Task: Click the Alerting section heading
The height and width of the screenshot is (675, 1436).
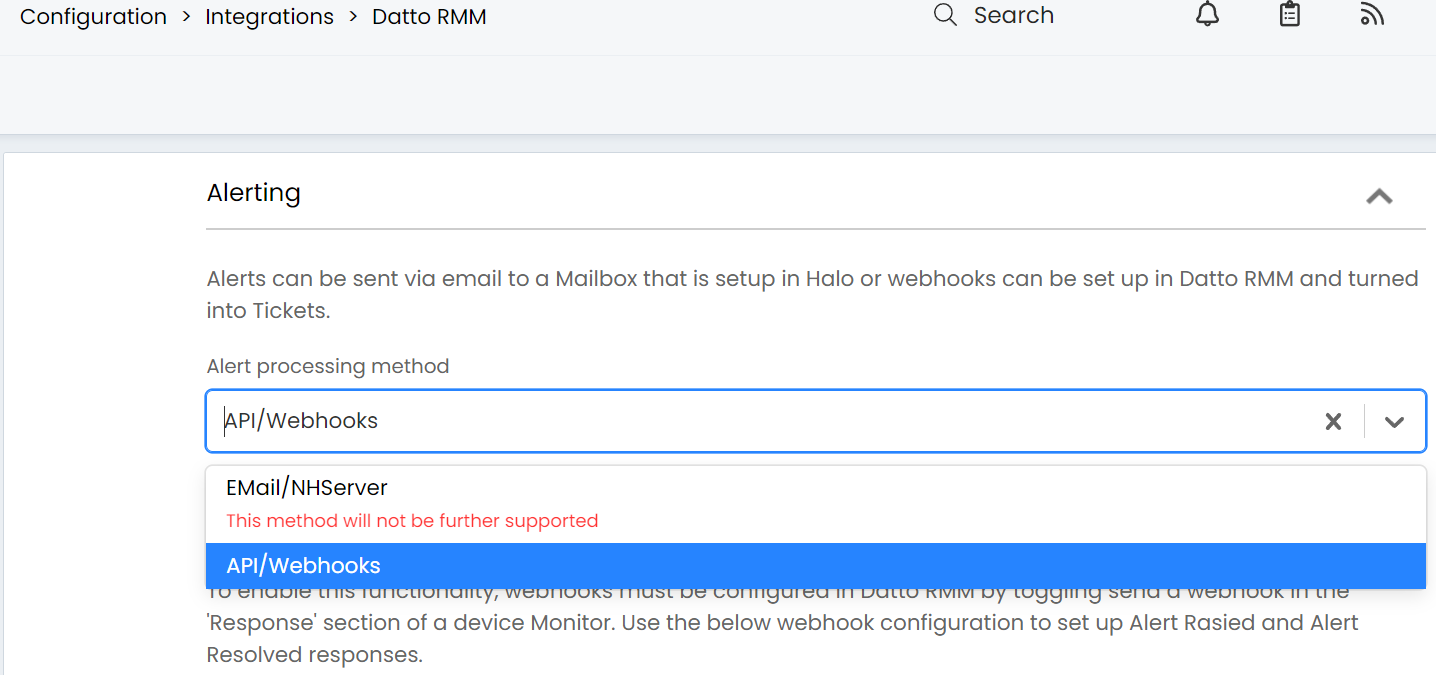Action: point(254,192)
